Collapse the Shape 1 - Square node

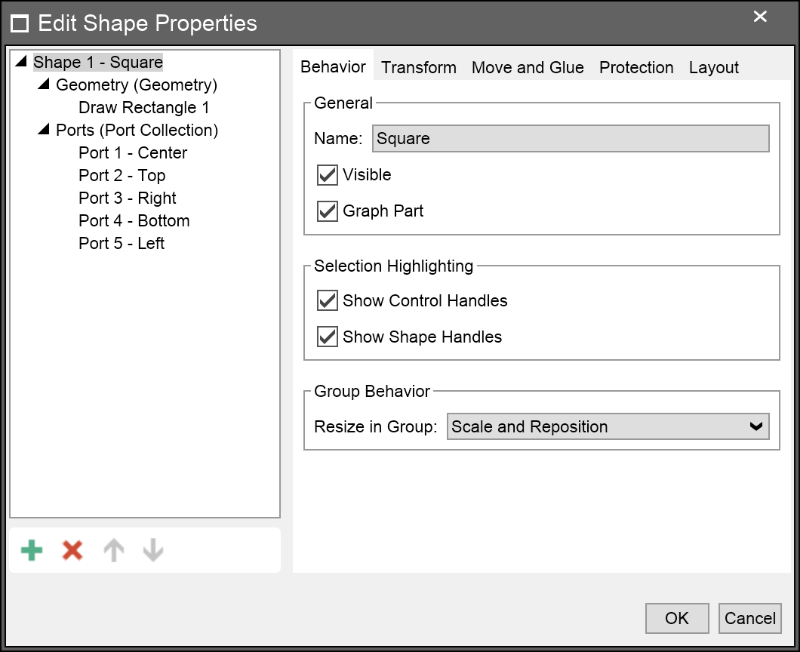[x=21, y=62]
